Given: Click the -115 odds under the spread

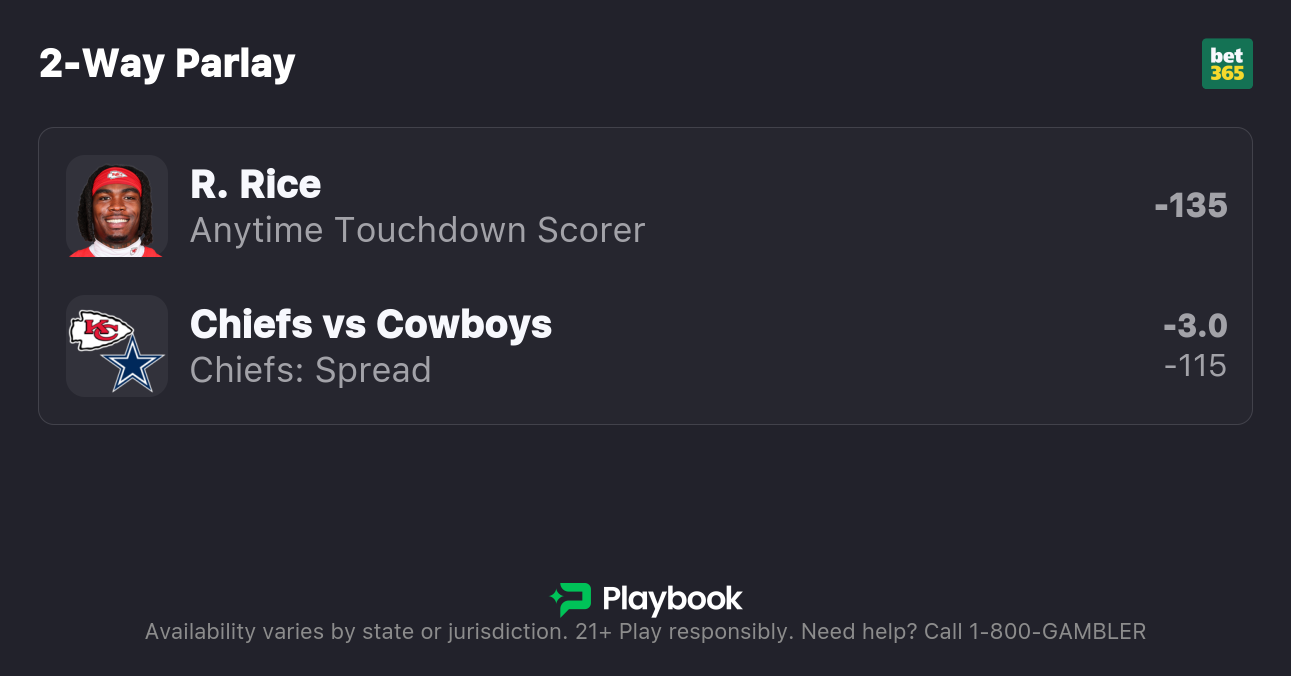Looking at the screenshot, I should 1195,366.
